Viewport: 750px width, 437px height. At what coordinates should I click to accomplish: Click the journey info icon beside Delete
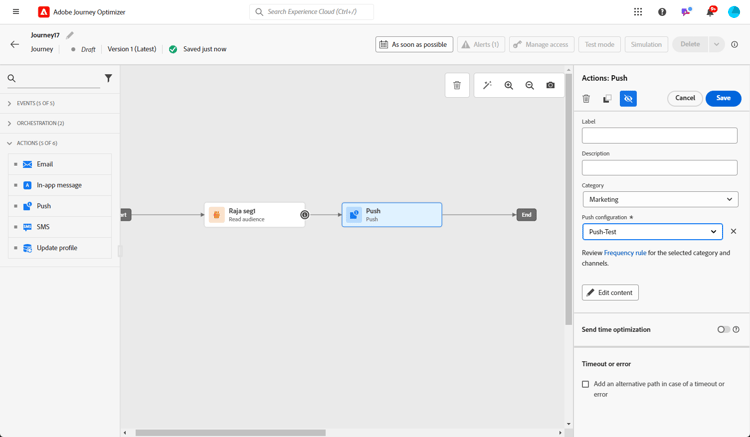pos(735,44)
